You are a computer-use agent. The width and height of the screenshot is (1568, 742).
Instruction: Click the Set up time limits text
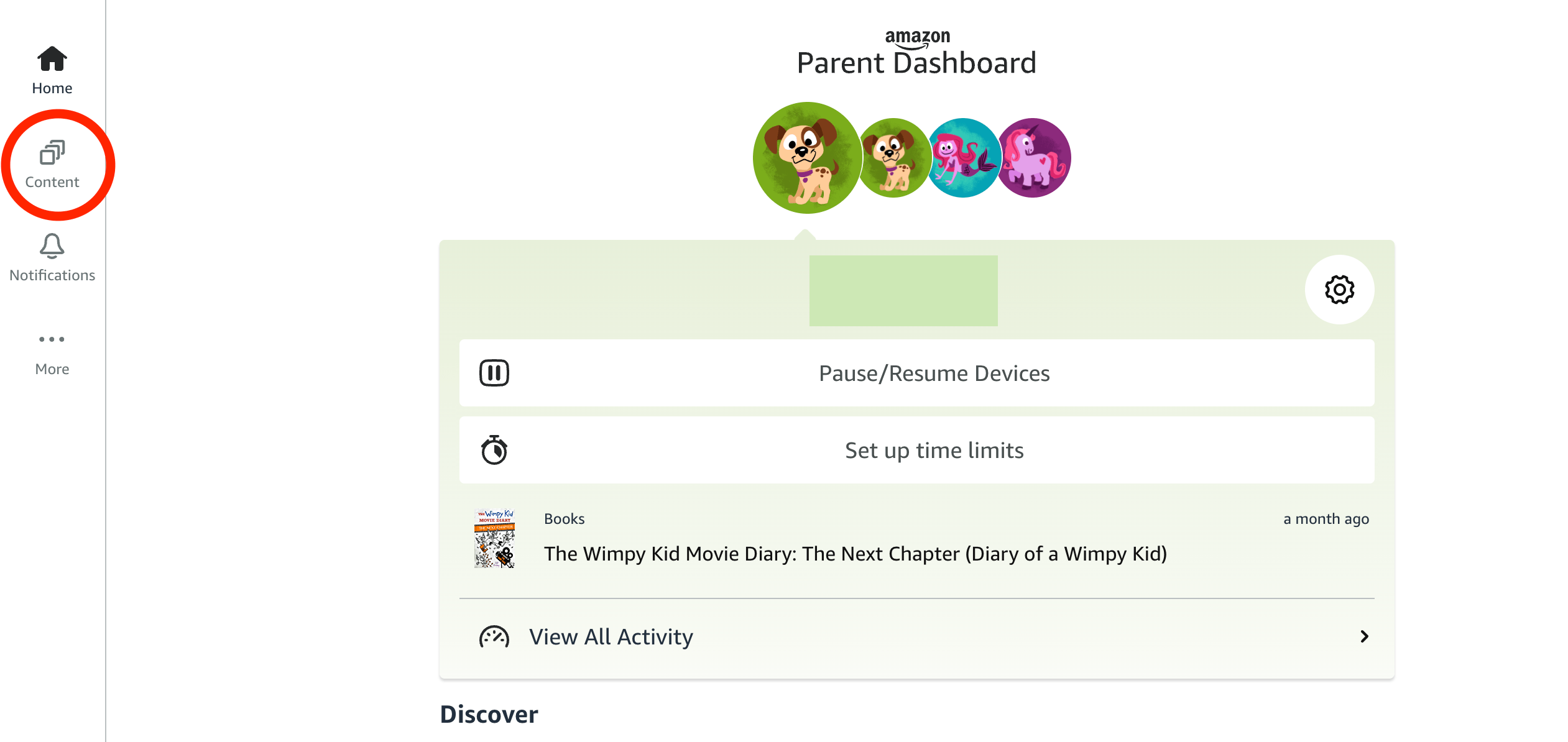pyautogui.click(x=934, y=451)
